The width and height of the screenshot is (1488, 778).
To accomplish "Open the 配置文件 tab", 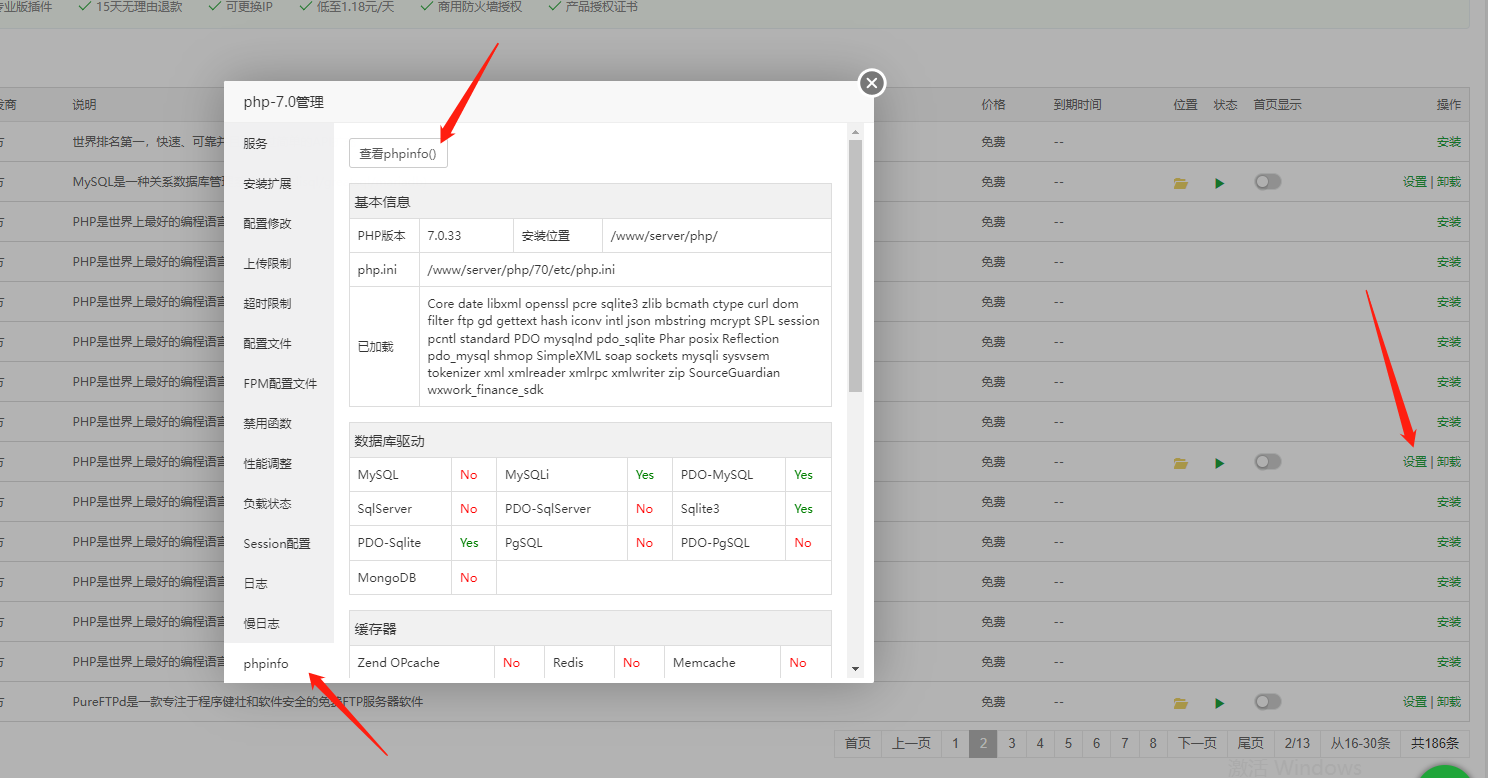I will 279,343.
